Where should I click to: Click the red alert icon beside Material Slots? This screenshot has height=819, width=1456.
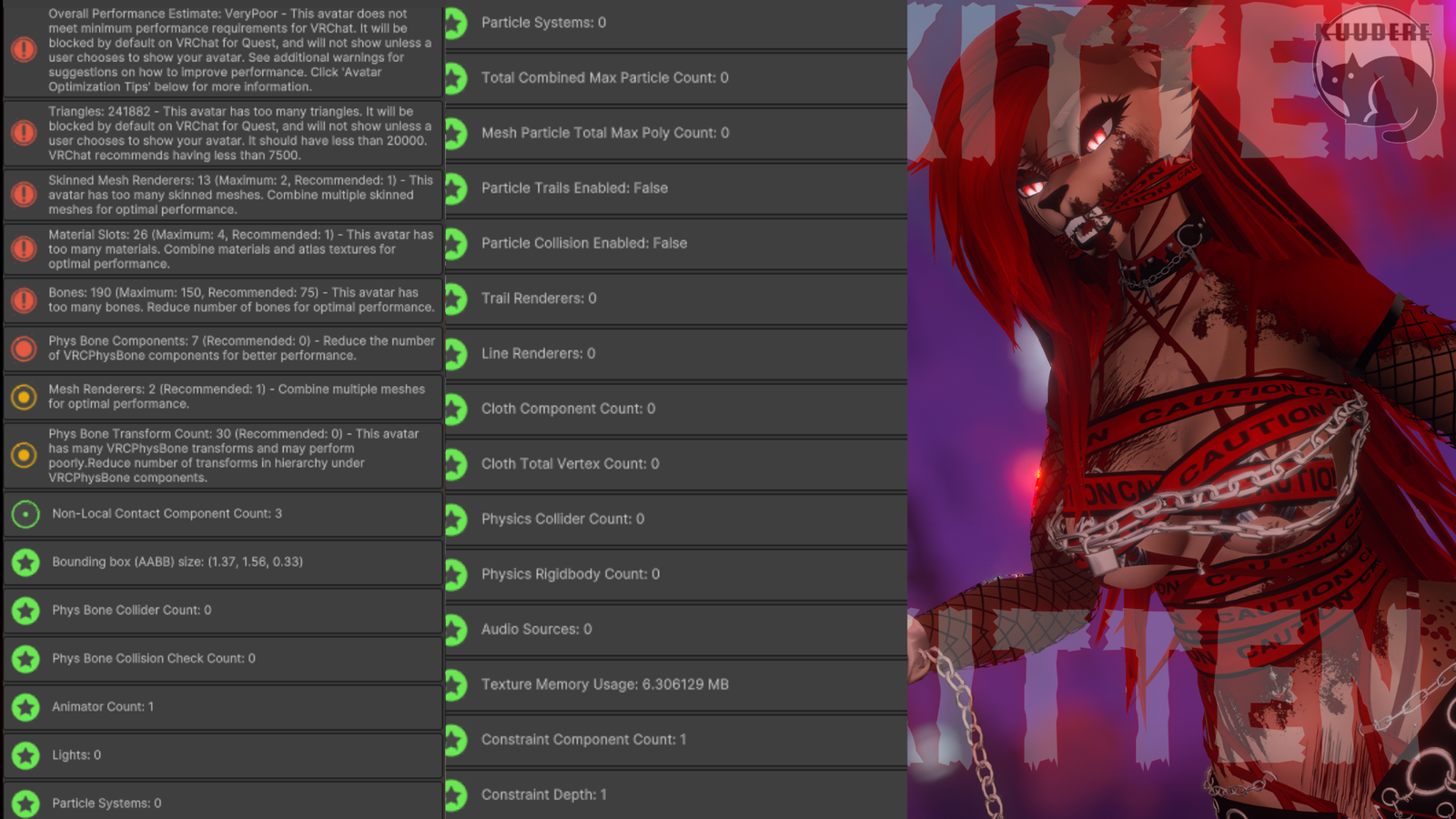pos(24,248)
